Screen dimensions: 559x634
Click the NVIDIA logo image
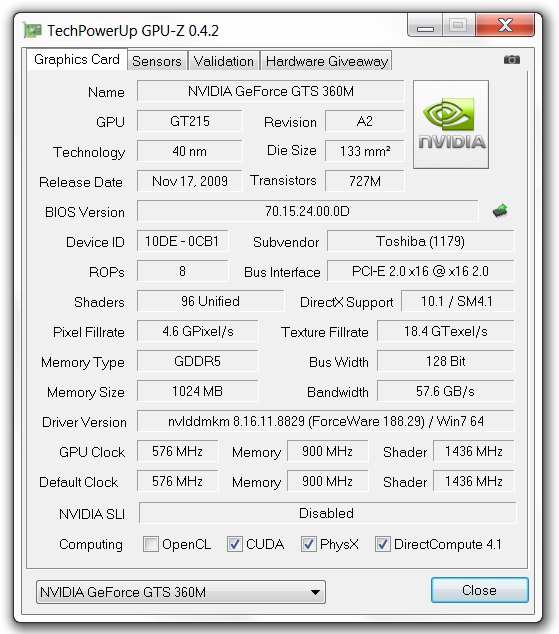tap(451, 125)
